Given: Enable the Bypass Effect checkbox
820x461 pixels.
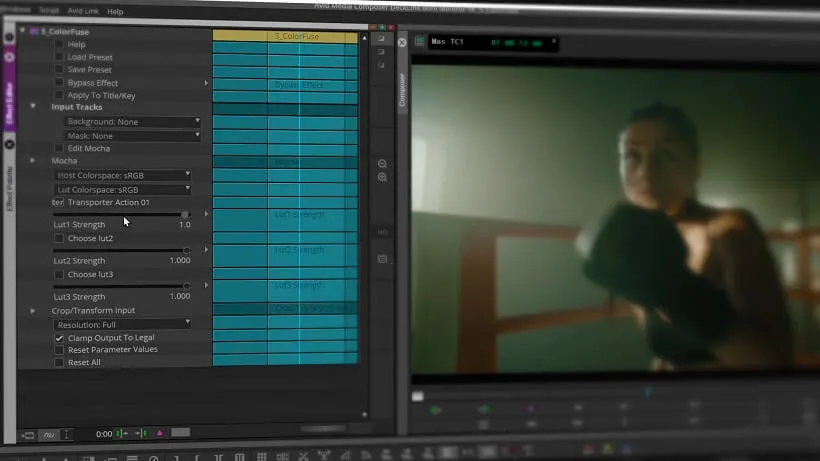Looking at the screenshot, I should pos(59,83).
